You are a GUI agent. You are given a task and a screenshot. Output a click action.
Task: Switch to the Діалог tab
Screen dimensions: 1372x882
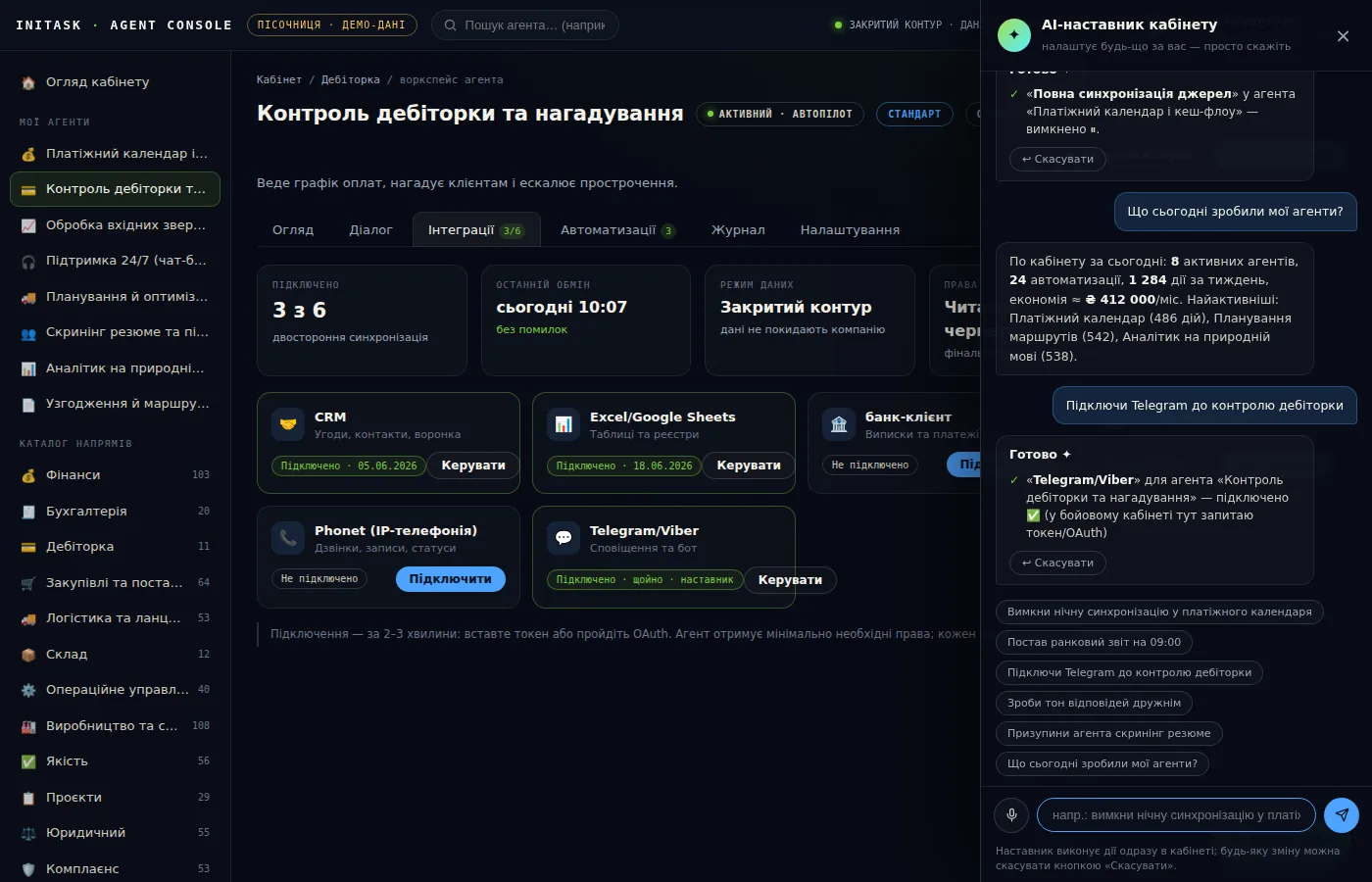(370, 230)
